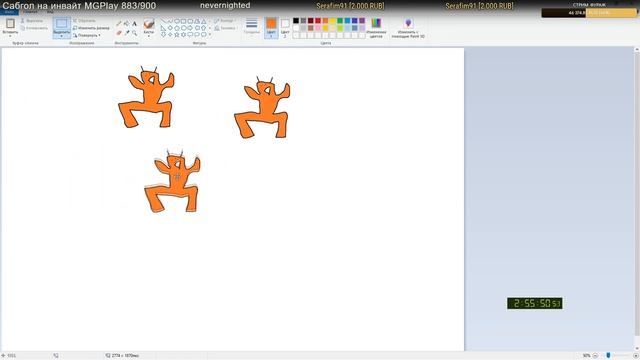This screenshot has height=360, width=640.
Task: Select the Magnifier zoom tool
Action: point(134,33)
